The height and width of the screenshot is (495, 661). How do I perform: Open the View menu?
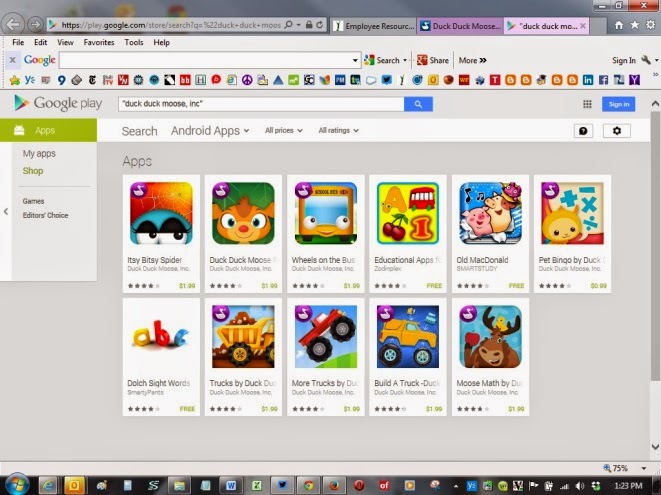tap(65, 42)
